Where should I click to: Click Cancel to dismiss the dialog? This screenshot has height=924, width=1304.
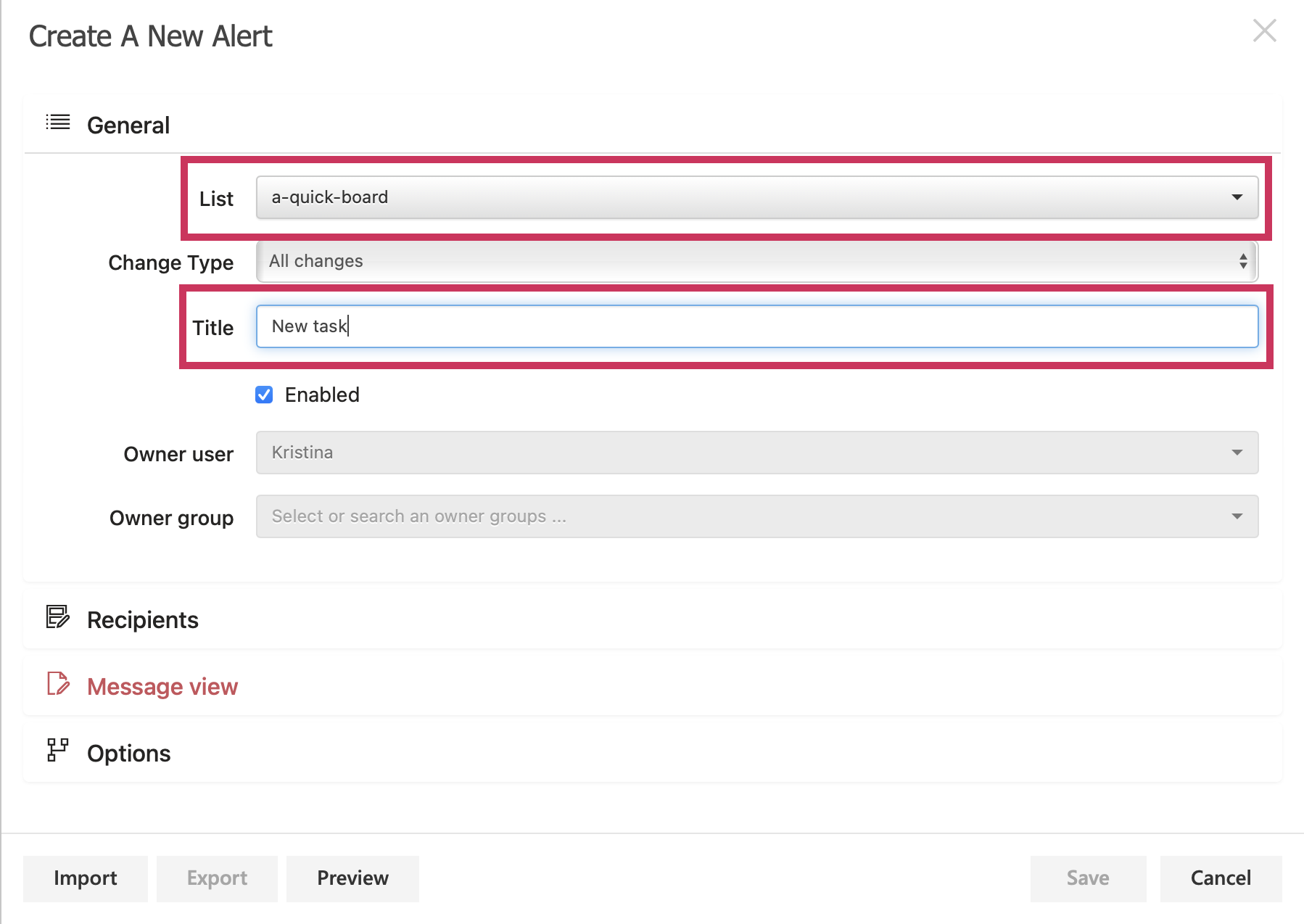pyautogui.click(x=1220, y=878)
